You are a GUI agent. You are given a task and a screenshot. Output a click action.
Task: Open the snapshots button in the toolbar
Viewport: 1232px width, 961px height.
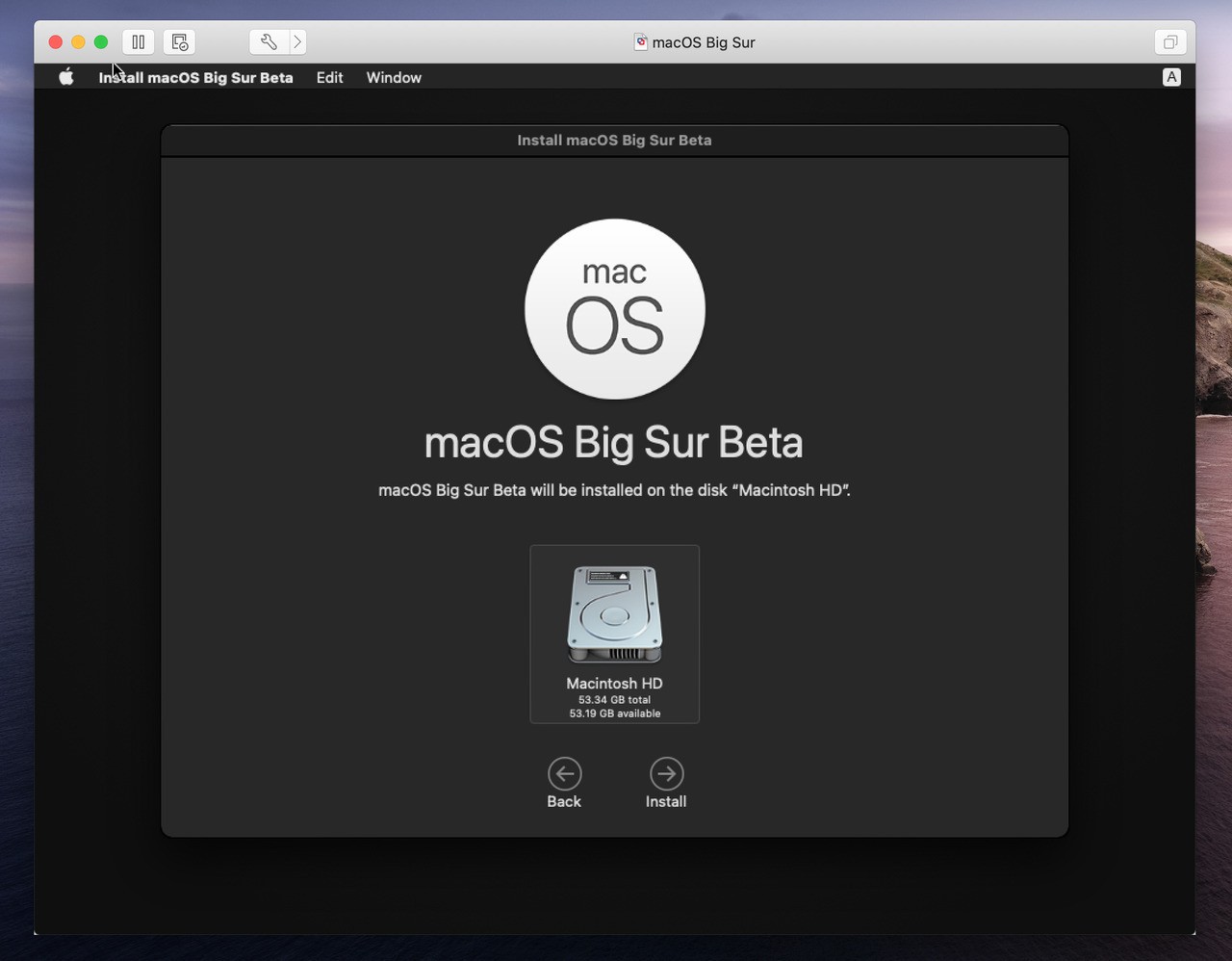click(x=179, y=42)
